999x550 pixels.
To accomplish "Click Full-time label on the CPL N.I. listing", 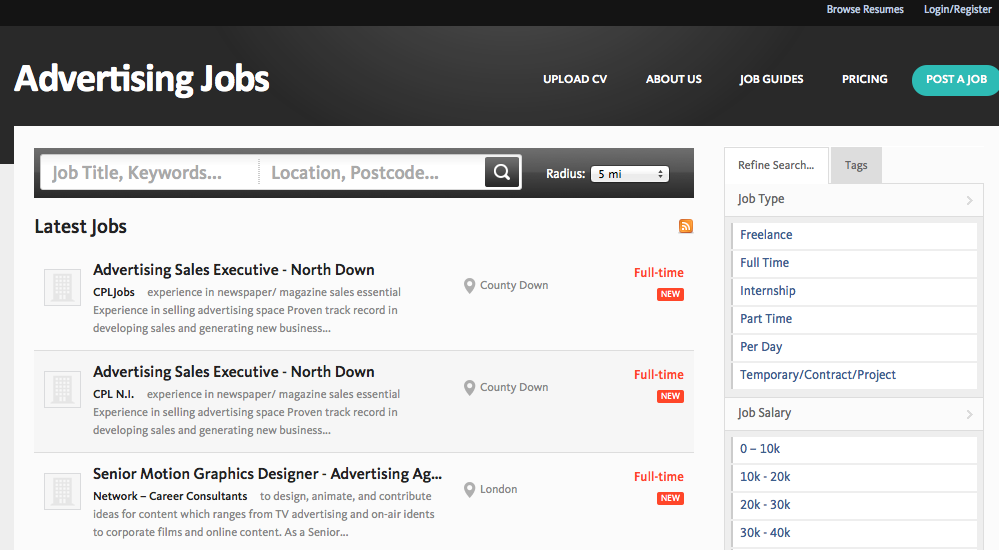I will click(x=659, y=375).
